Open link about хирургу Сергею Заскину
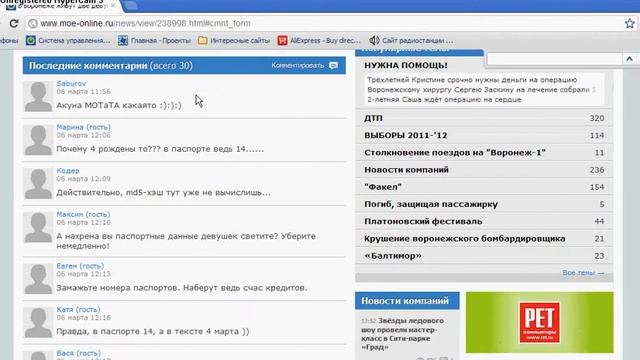This screenshot has width=640, height=360. click(482, 89)
